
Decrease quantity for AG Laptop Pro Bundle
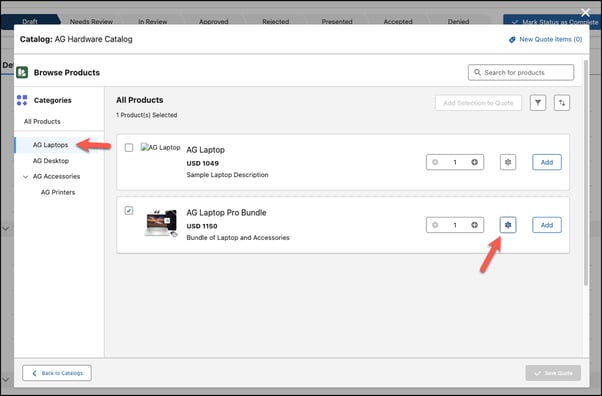click(x=435, y=225)
